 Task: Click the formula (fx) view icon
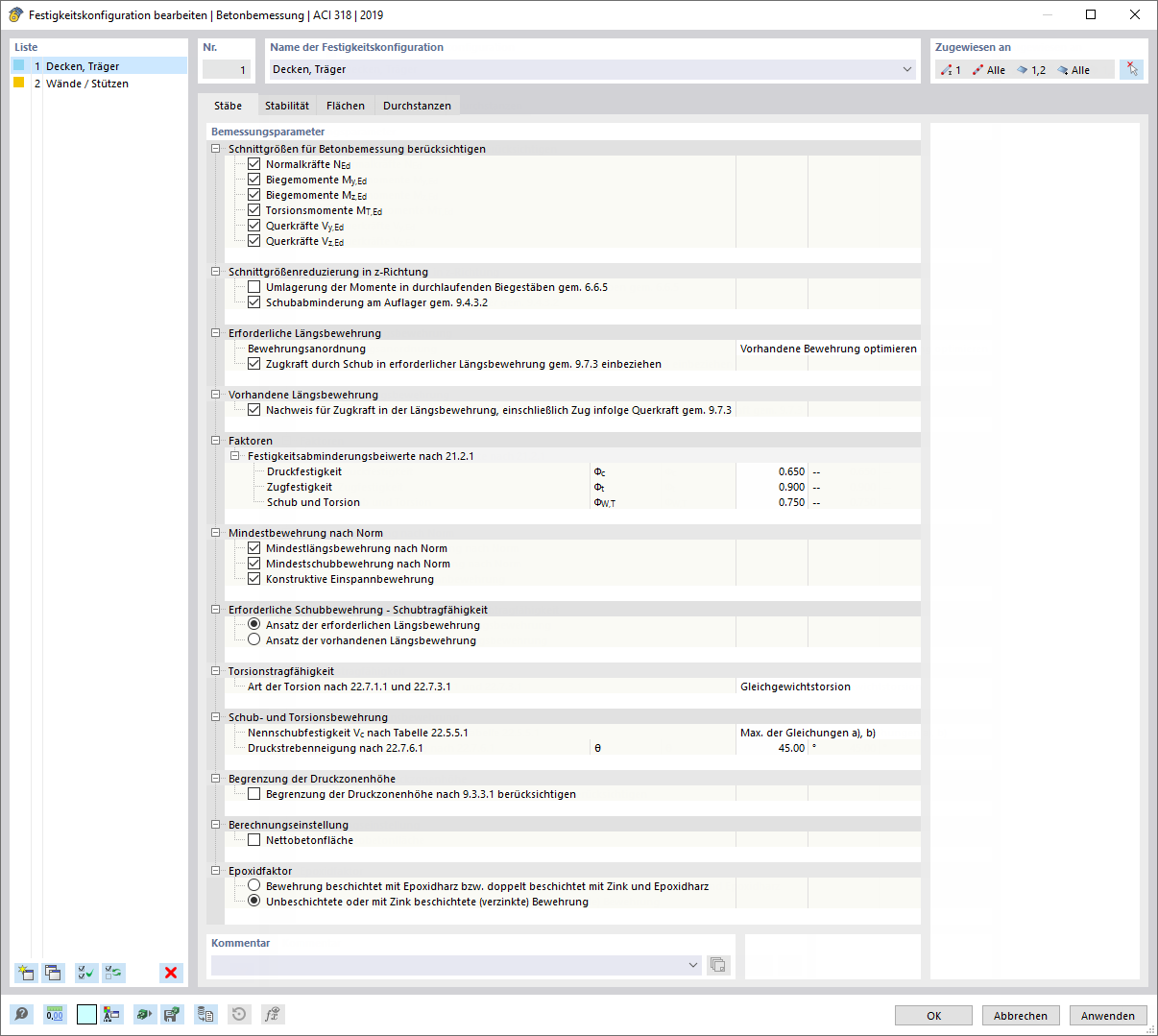273,1014
